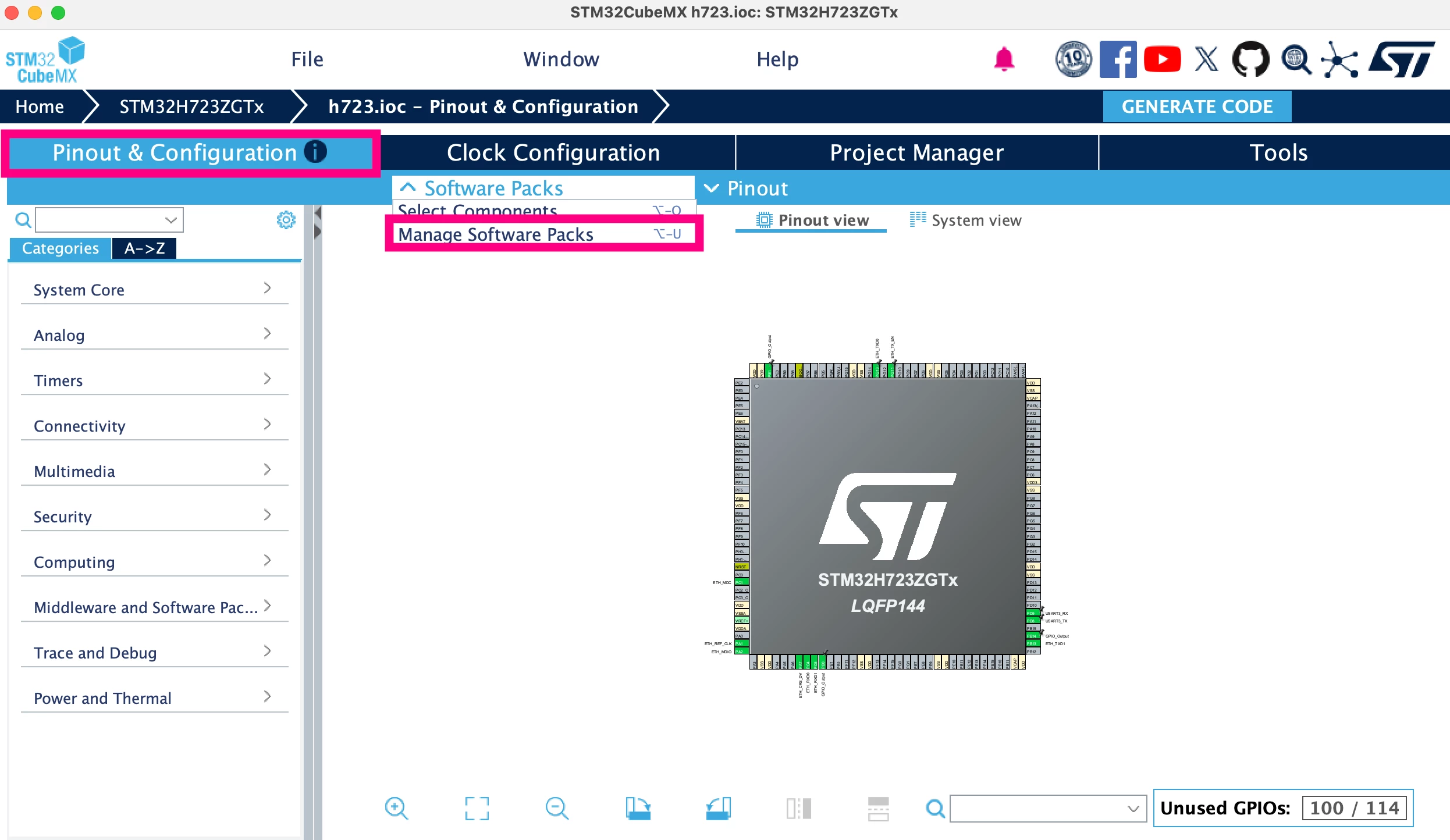Screen dimensions: 1450x840
Task: Click the horizontal split view icon
Action: coord(878,808)
